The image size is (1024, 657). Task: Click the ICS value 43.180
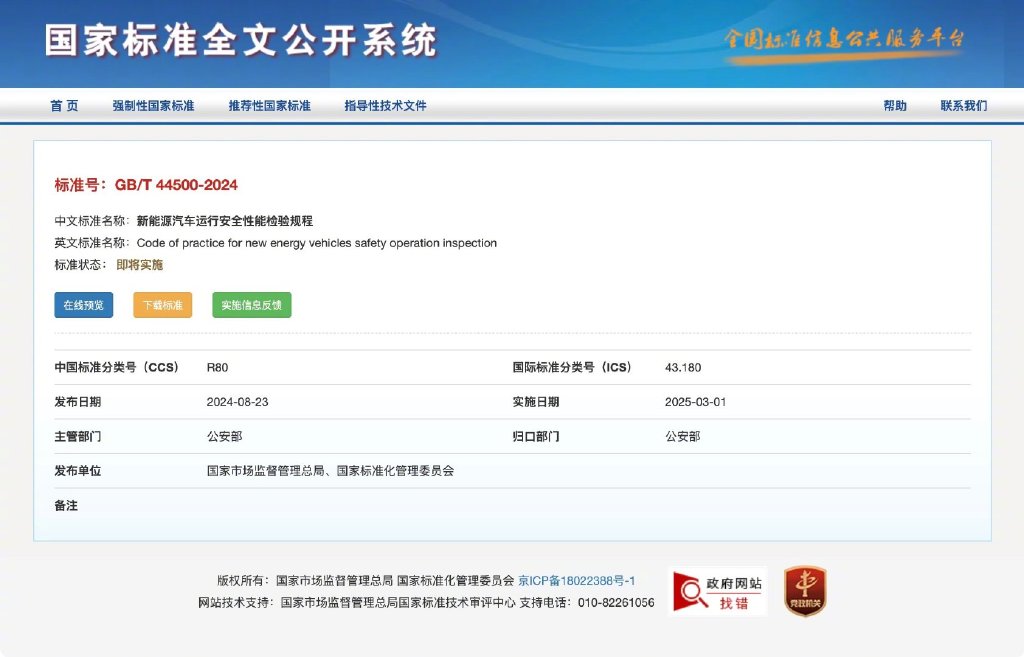tap(683, 368)
